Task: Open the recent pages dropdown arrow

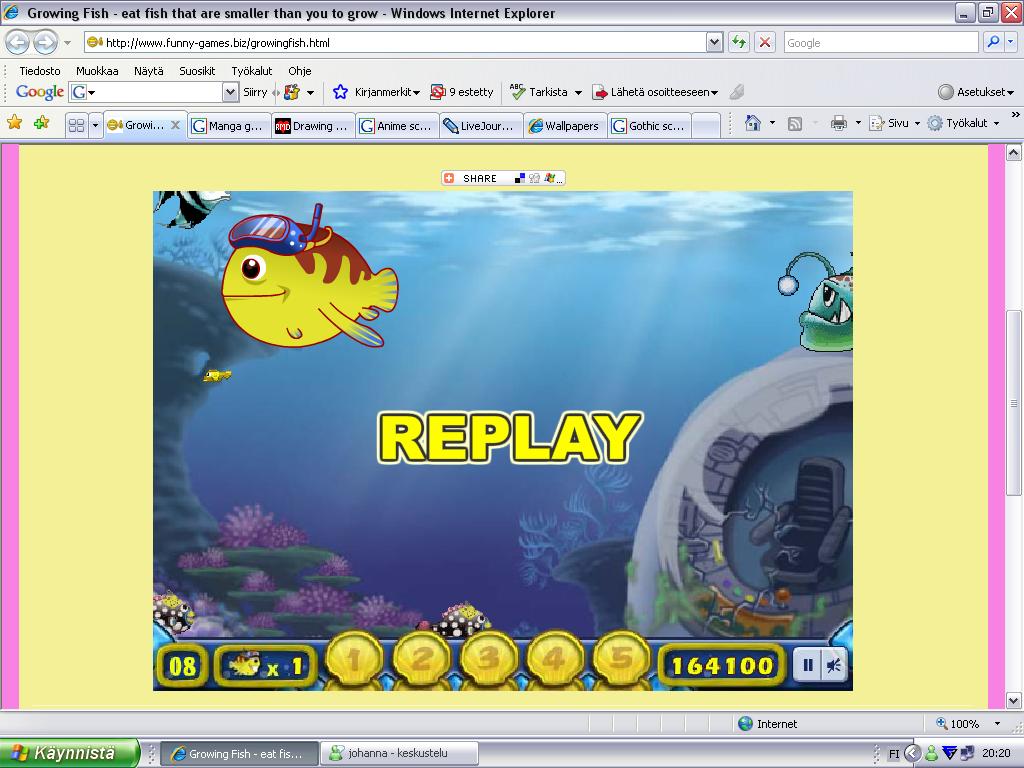Action: point(67,43)
